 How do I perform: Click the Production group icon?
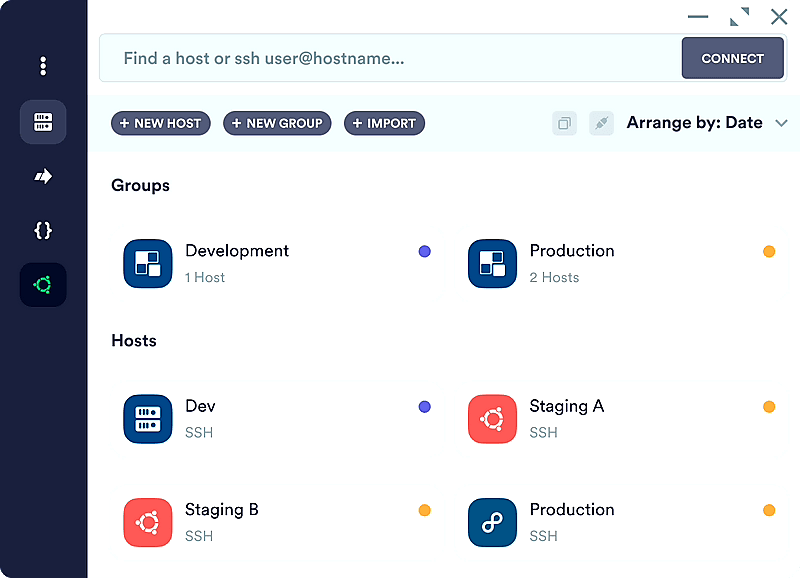coord(492,263)
